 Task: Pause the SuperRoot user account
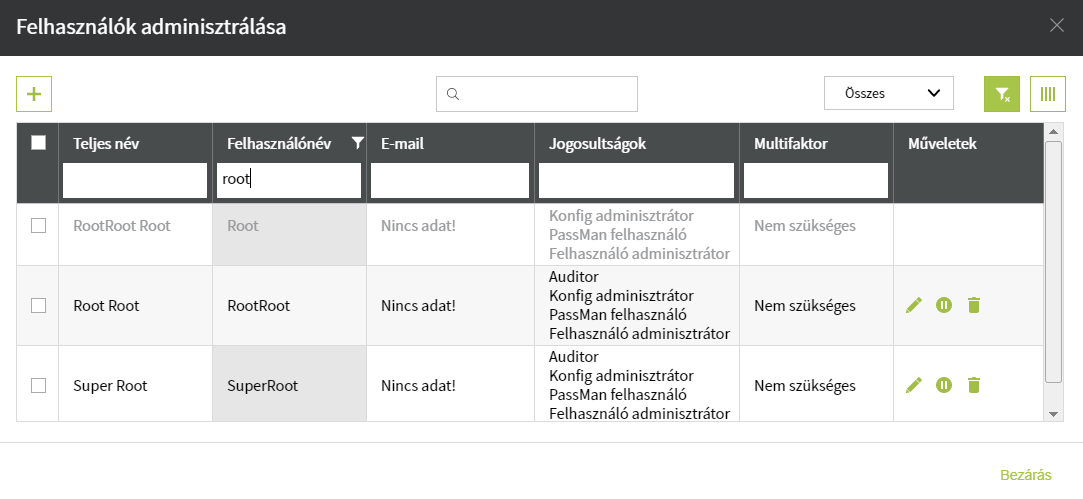pyautogui.click(x=943, y=385)
